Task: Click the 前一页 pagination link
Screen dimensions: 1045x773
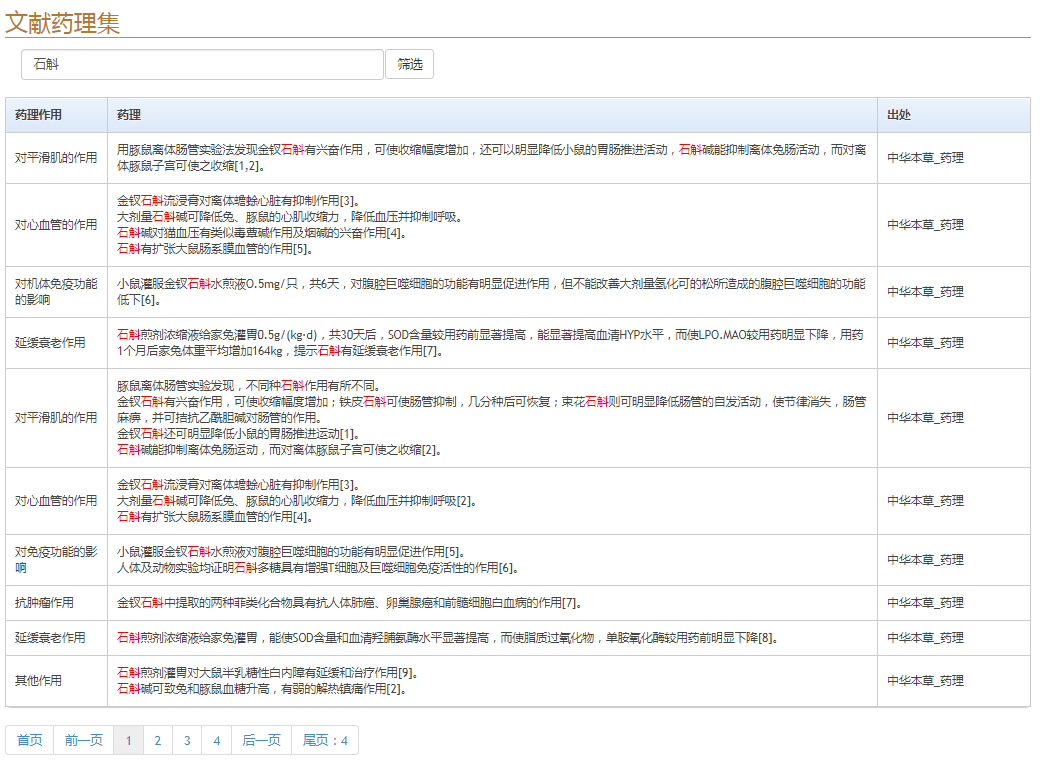Action: pyautogui.click(x=84, y=740)
